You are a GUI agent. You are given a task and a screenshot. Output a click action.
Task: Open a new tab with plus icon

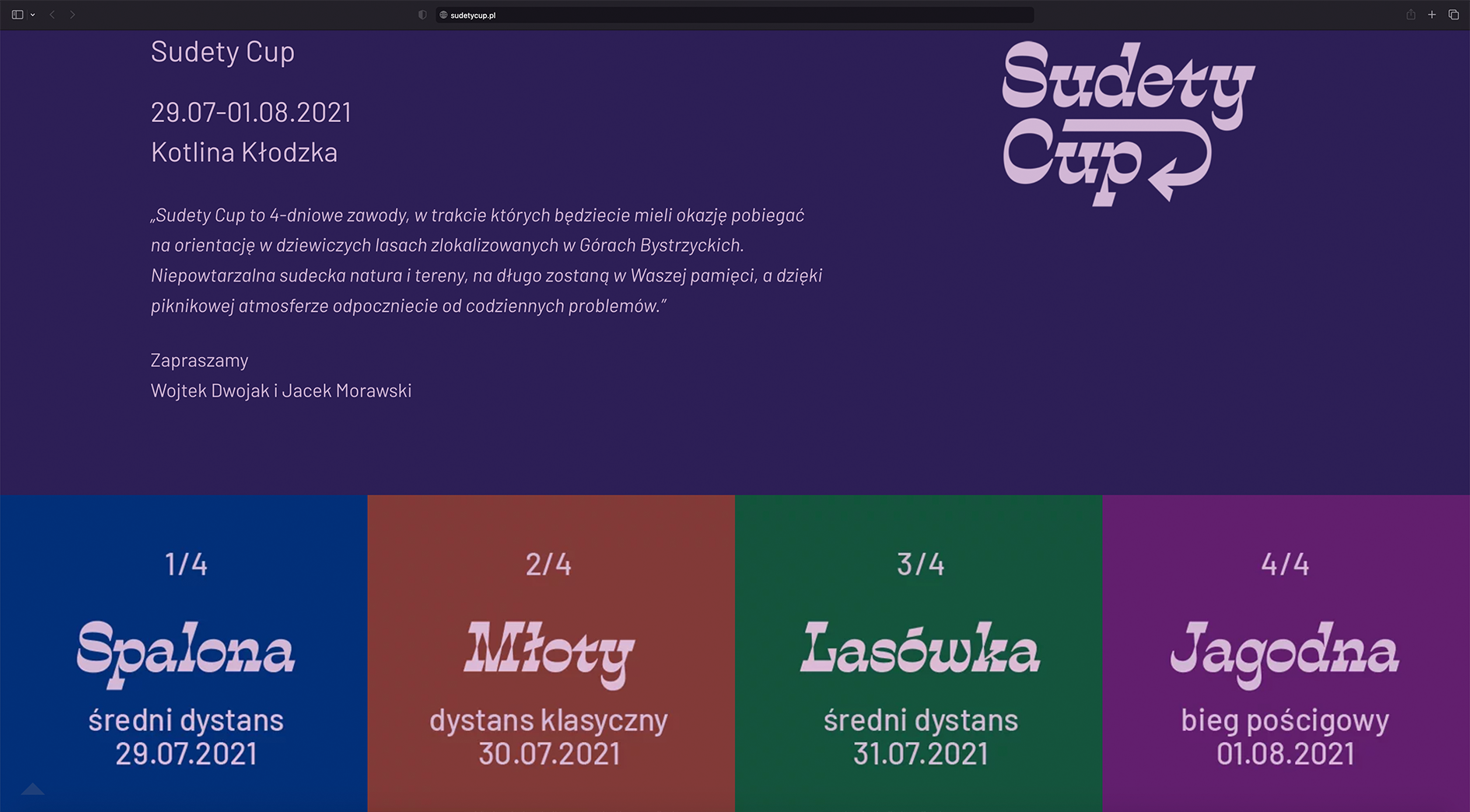1432,15
